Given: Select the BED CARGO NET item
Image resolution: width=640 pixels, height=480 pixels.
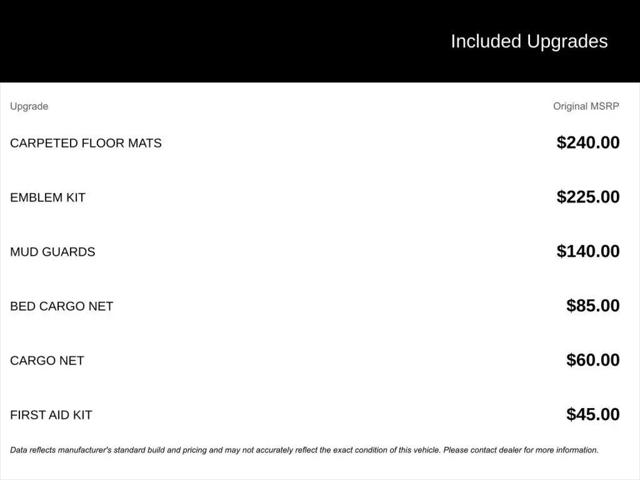Looking at the screenshot, I should point(62,306).
